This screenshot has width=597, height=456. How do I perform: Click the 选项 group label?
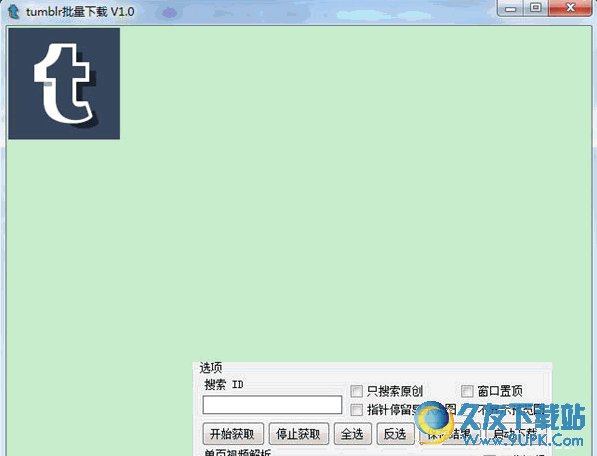(x=211, y=368)
